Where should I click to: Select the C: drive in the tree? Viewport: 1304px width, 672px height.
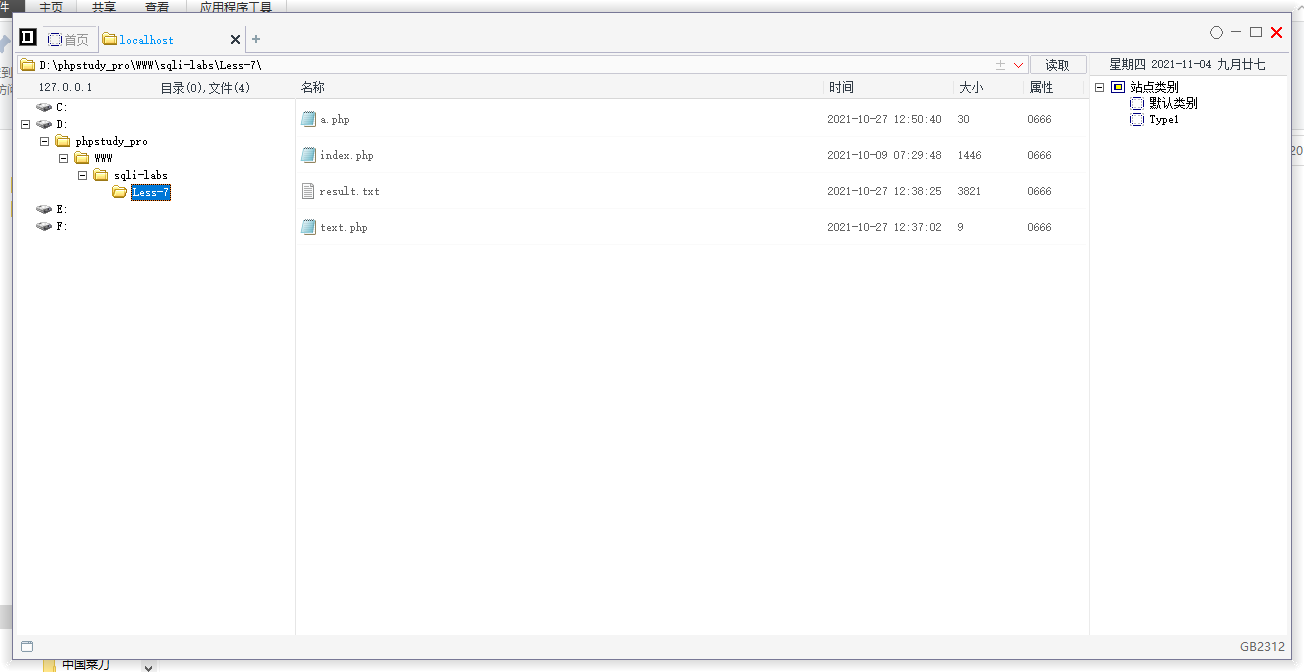click(61, 107)
